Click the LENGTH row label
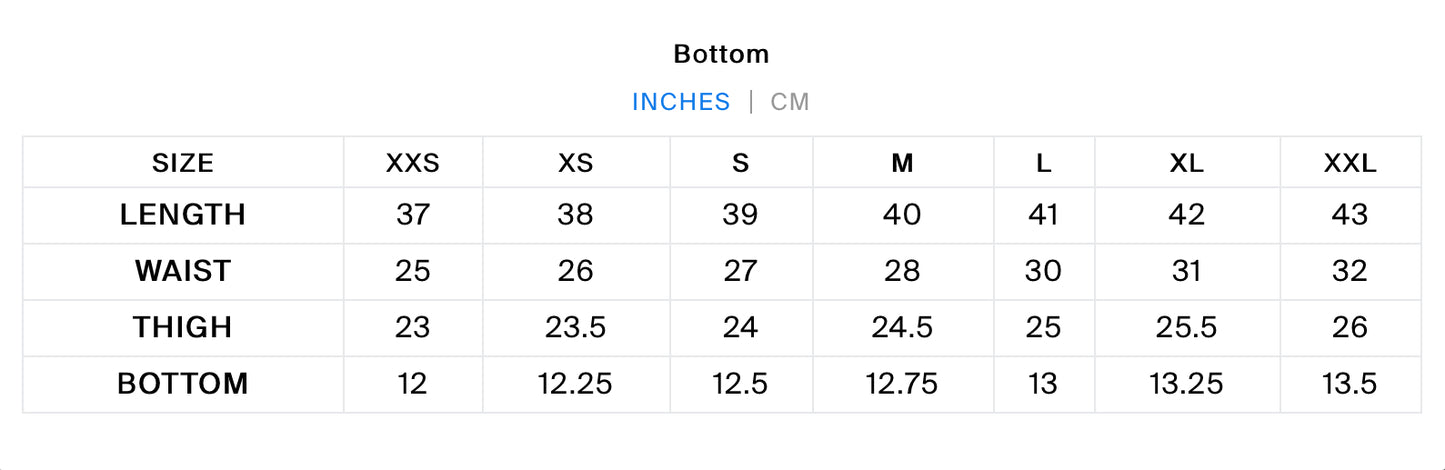This screenshot has width=1445, height=470. click(183, 215)
